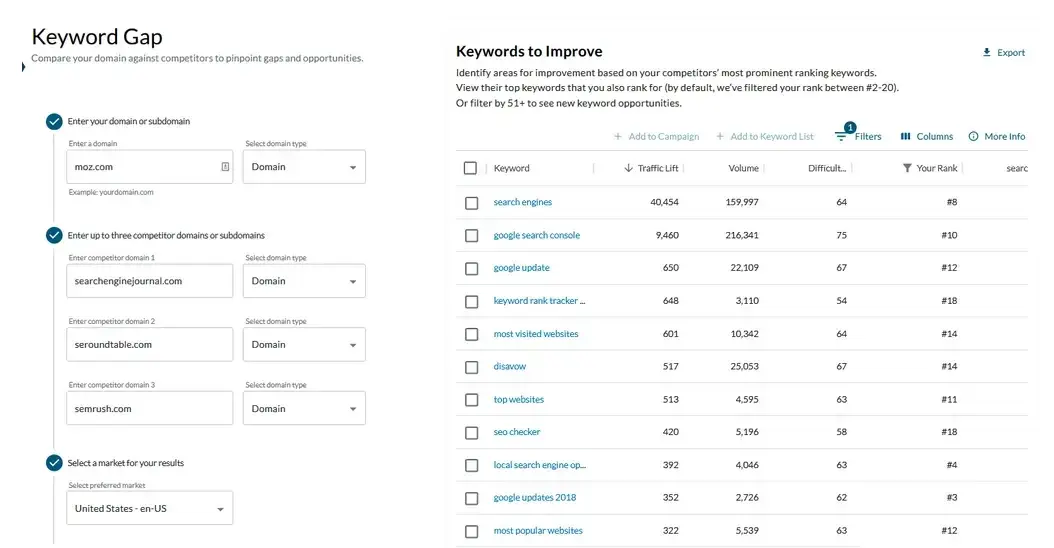Check the box for search engines row
The width and height of the screenshot is (1054, 548).
tap(472, 203)
